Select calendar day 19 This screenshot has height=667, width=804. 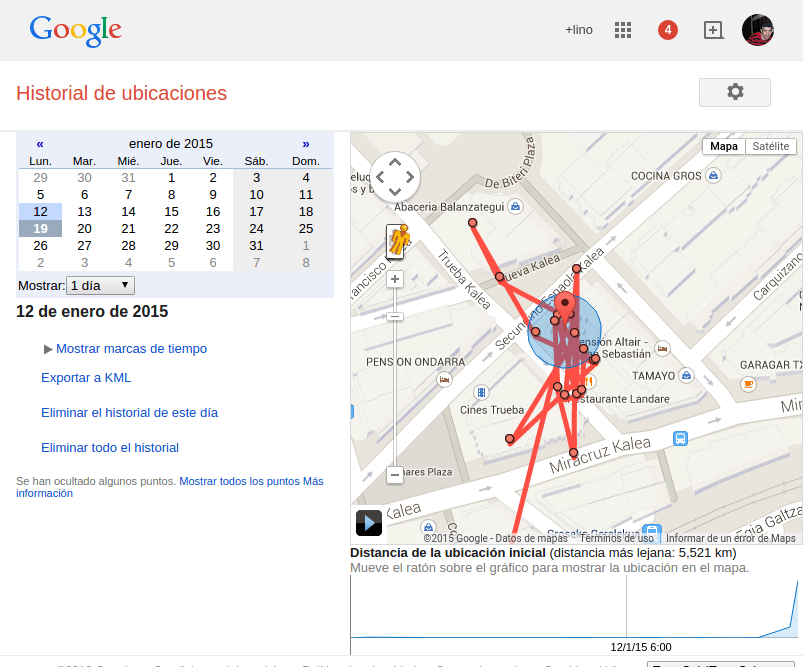[41, 229]
